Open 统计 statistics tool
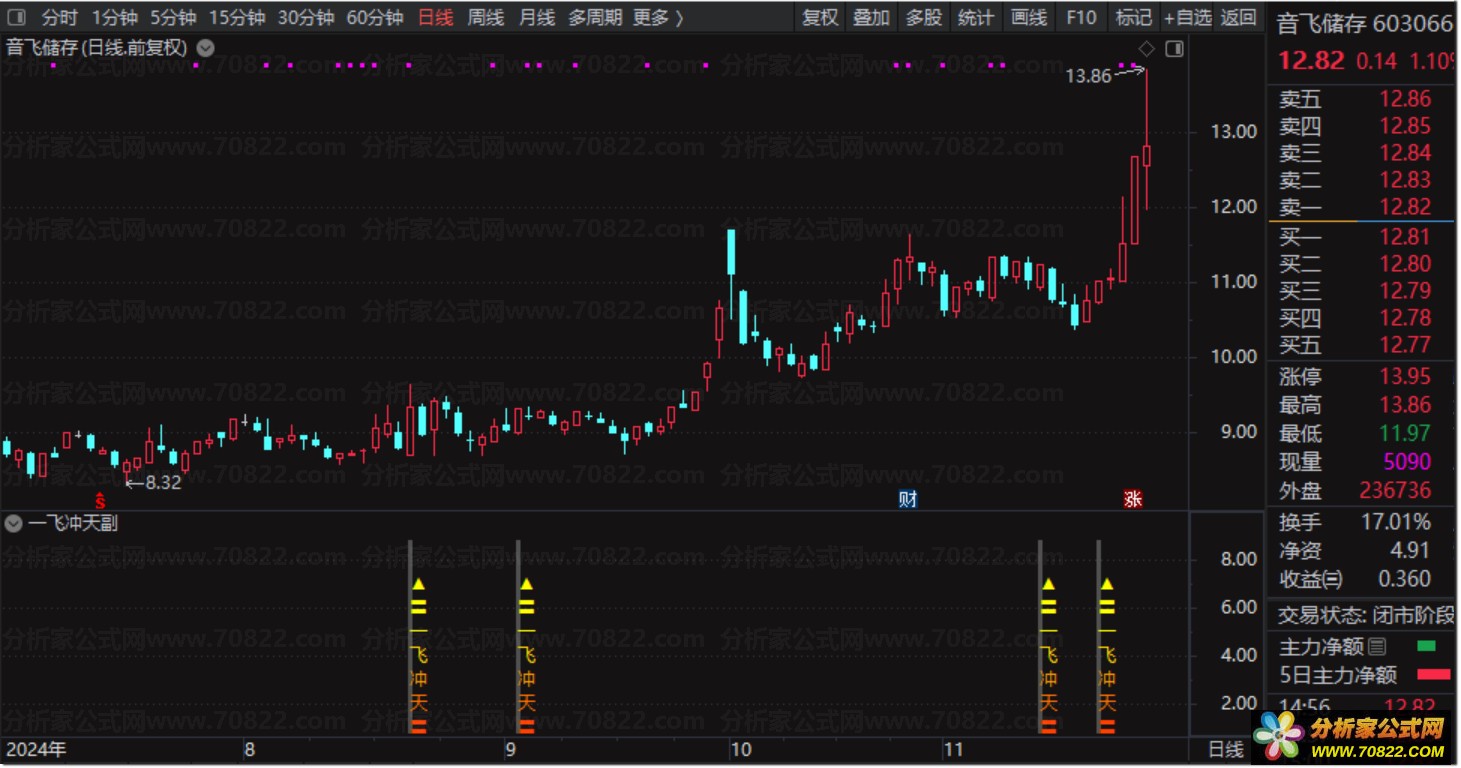The height and width of the screenshot is (768, 1461). (976, 18)
